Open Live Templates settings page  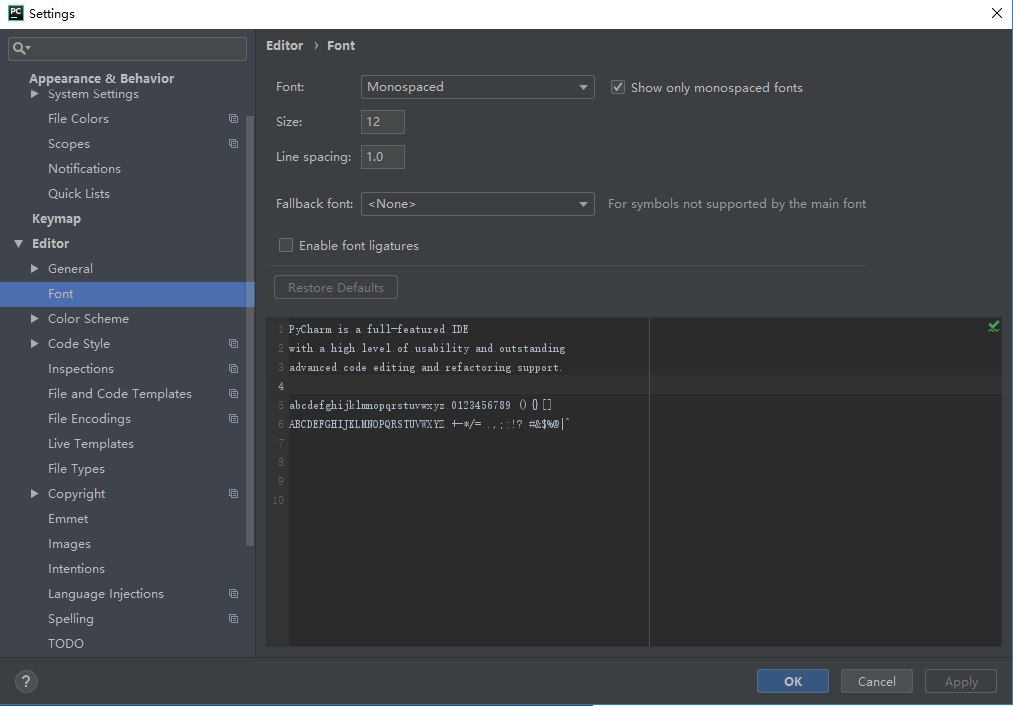click(90, 444)
